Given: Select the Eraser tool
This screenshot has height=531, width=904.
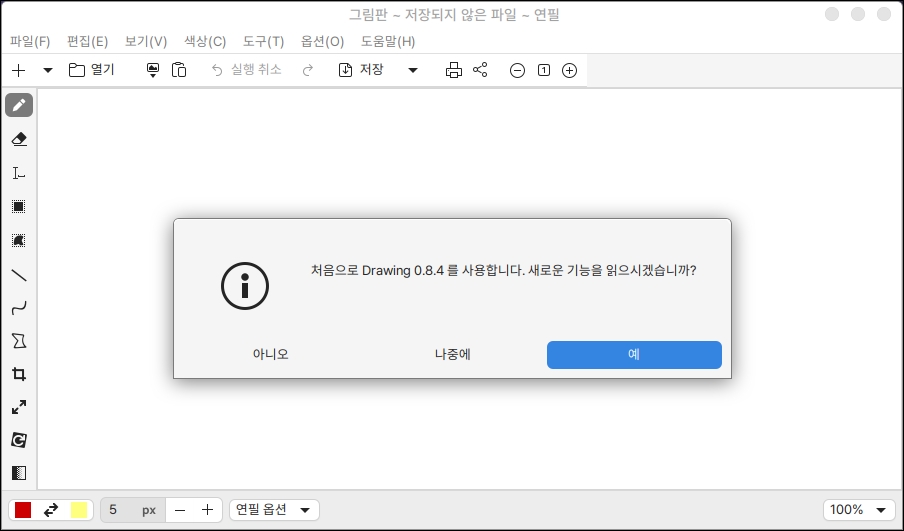Looking at the screenshot, I should pos(19,139).
